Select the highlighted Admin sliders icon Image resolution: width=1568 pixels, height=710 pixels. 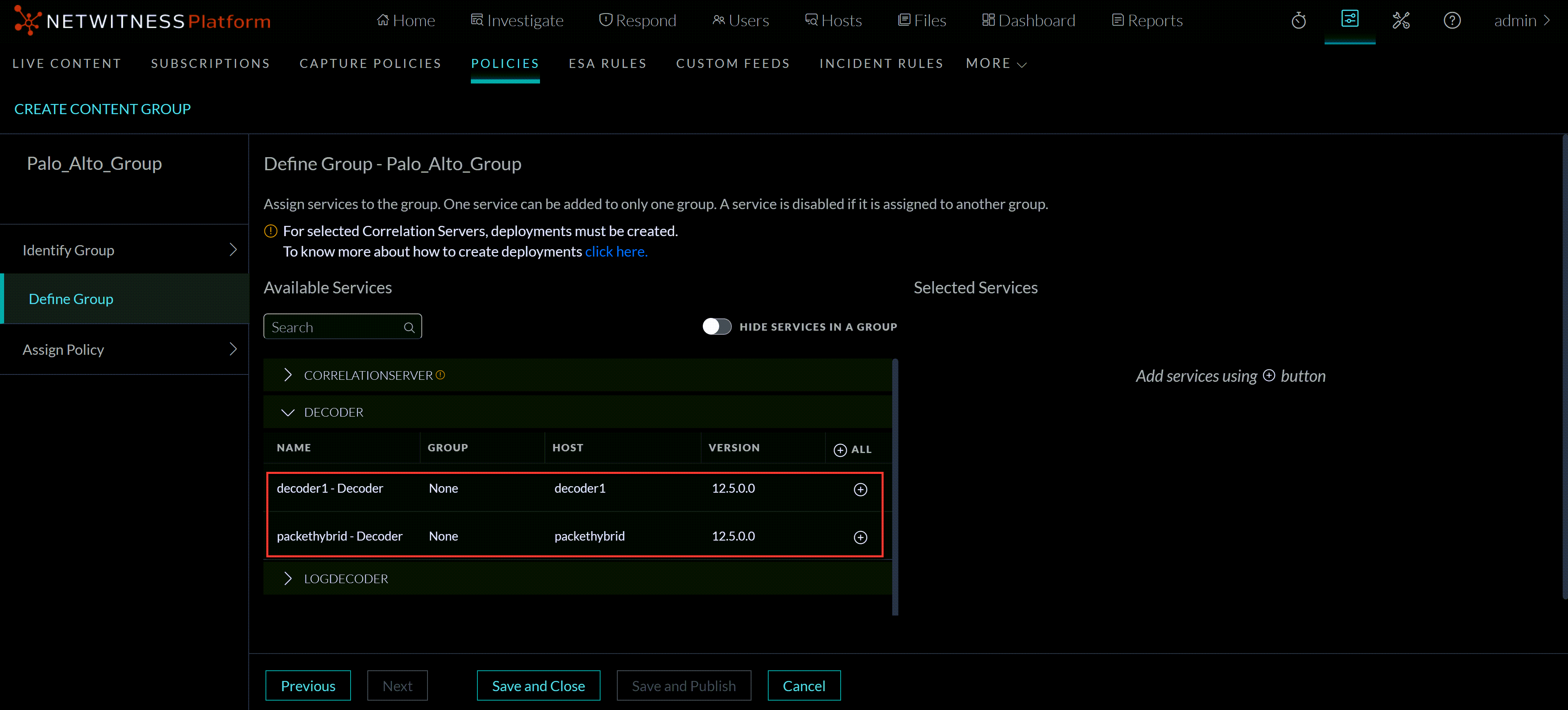1350,20
